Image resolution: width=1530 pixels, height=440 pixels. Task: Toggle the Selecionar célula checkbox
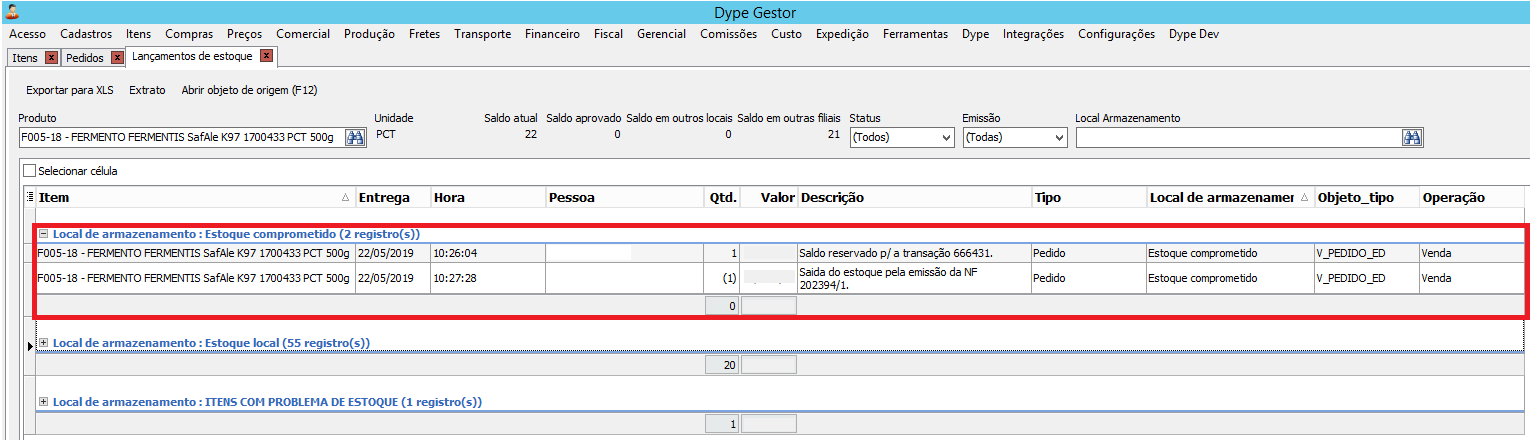29,171
